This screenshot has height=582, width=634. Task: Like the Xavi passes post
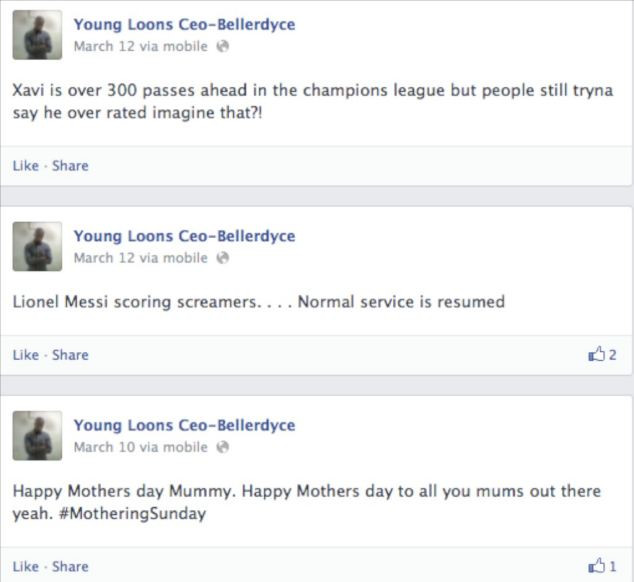point(25,166)
